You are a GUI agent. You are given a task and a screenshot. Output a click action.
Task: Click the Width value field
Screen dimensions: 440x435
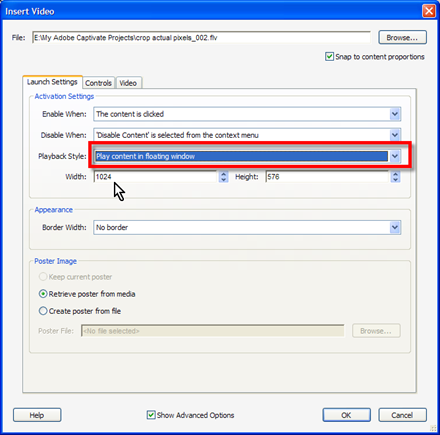click(x=156, y=177)
